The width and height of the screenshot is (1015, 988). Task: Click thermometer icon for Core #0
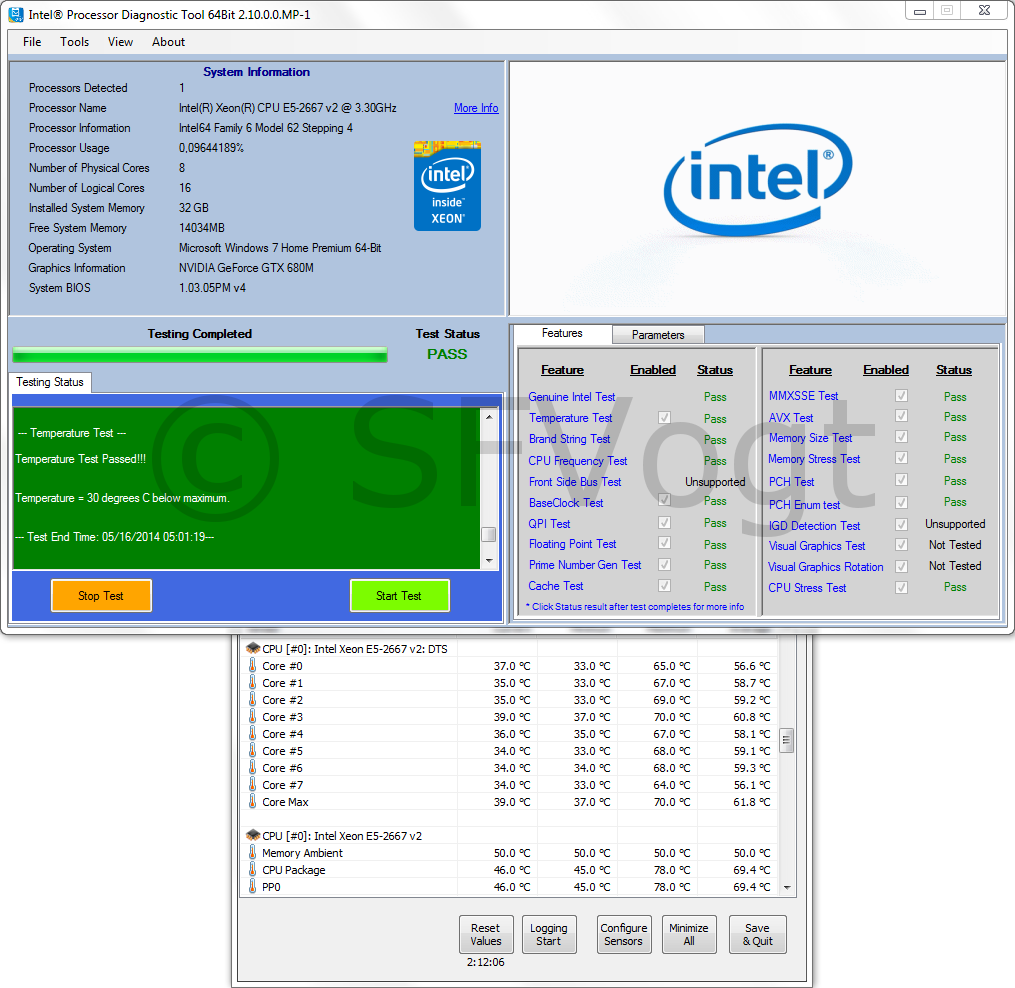pyautogui.click(x=252, y=666)
